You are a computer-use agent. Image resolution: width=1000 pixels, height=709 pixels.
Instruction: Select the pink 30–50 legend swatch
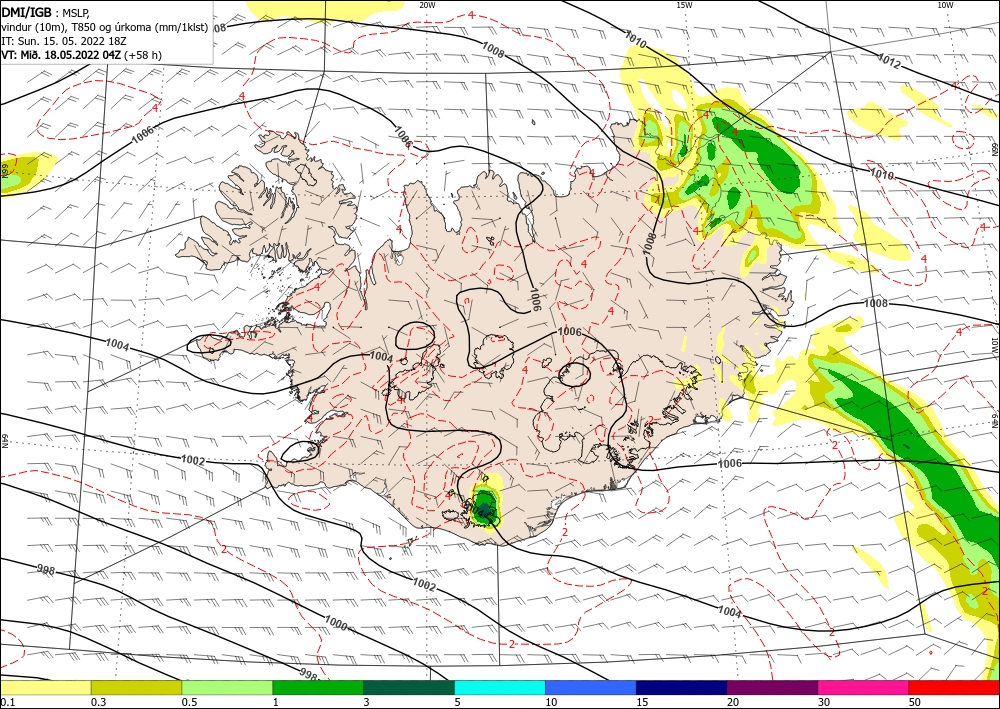click(x=864, y=688)
